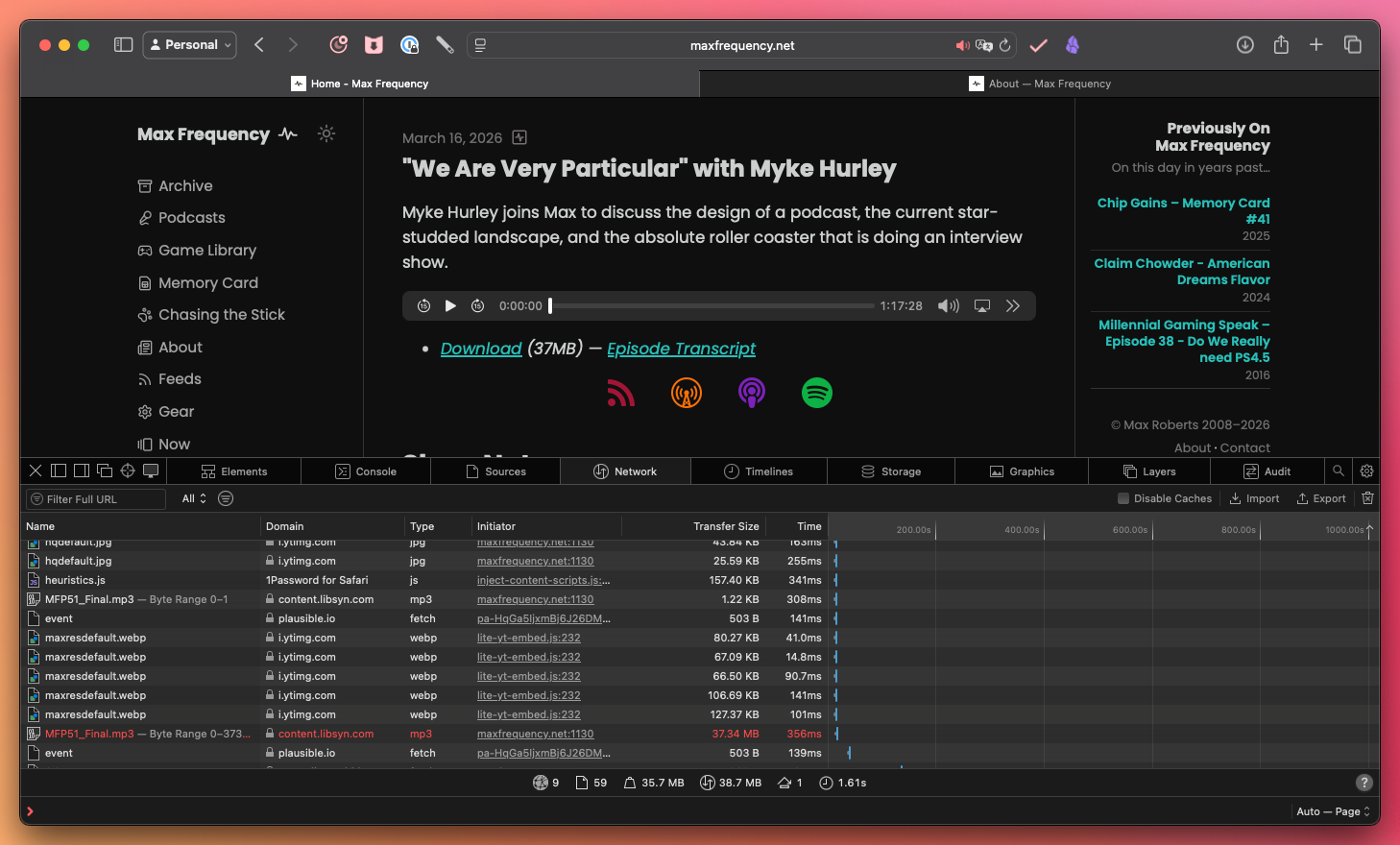Switch to About — Max Frequency tab

tap(1039, 84)
